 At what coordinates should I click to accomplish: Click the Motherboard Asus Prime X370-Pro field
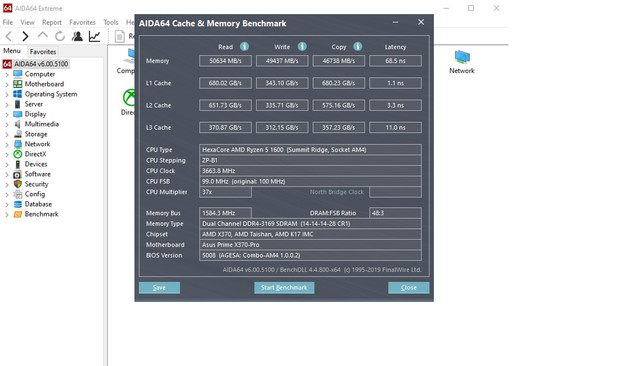[x=310, y=245]
